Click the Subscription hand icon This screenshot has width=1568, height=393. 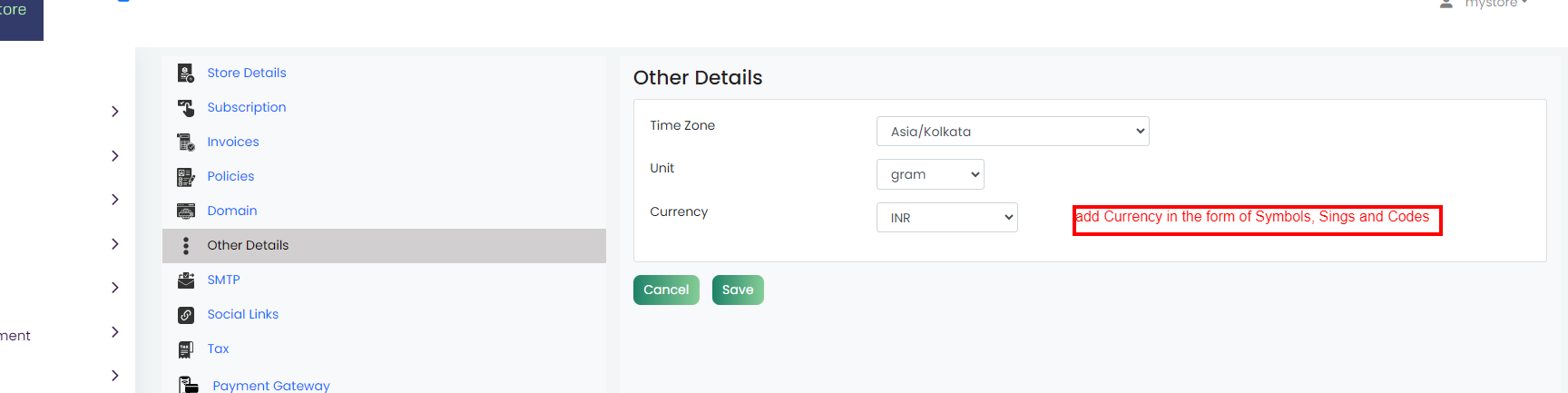point(186,107)
